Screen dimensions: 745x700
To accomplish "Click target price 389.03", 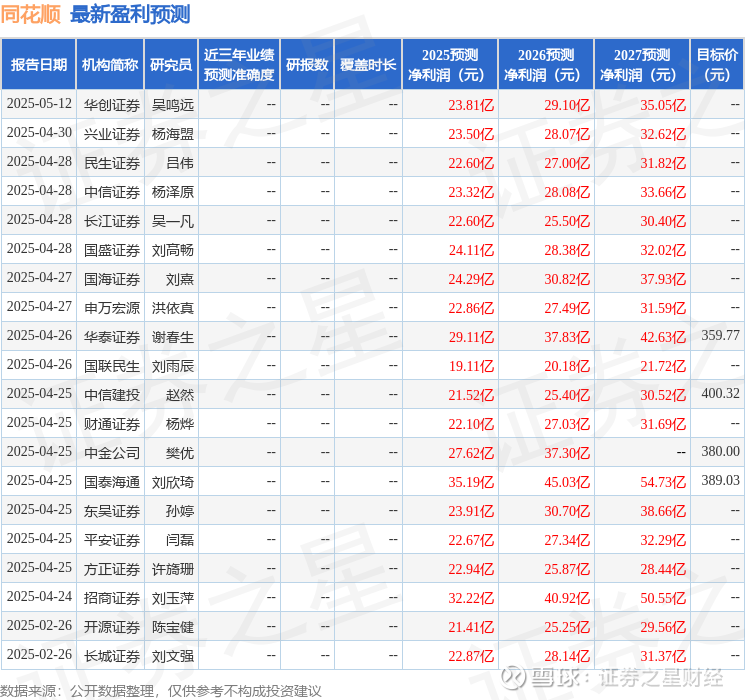I will click(720, 480).
